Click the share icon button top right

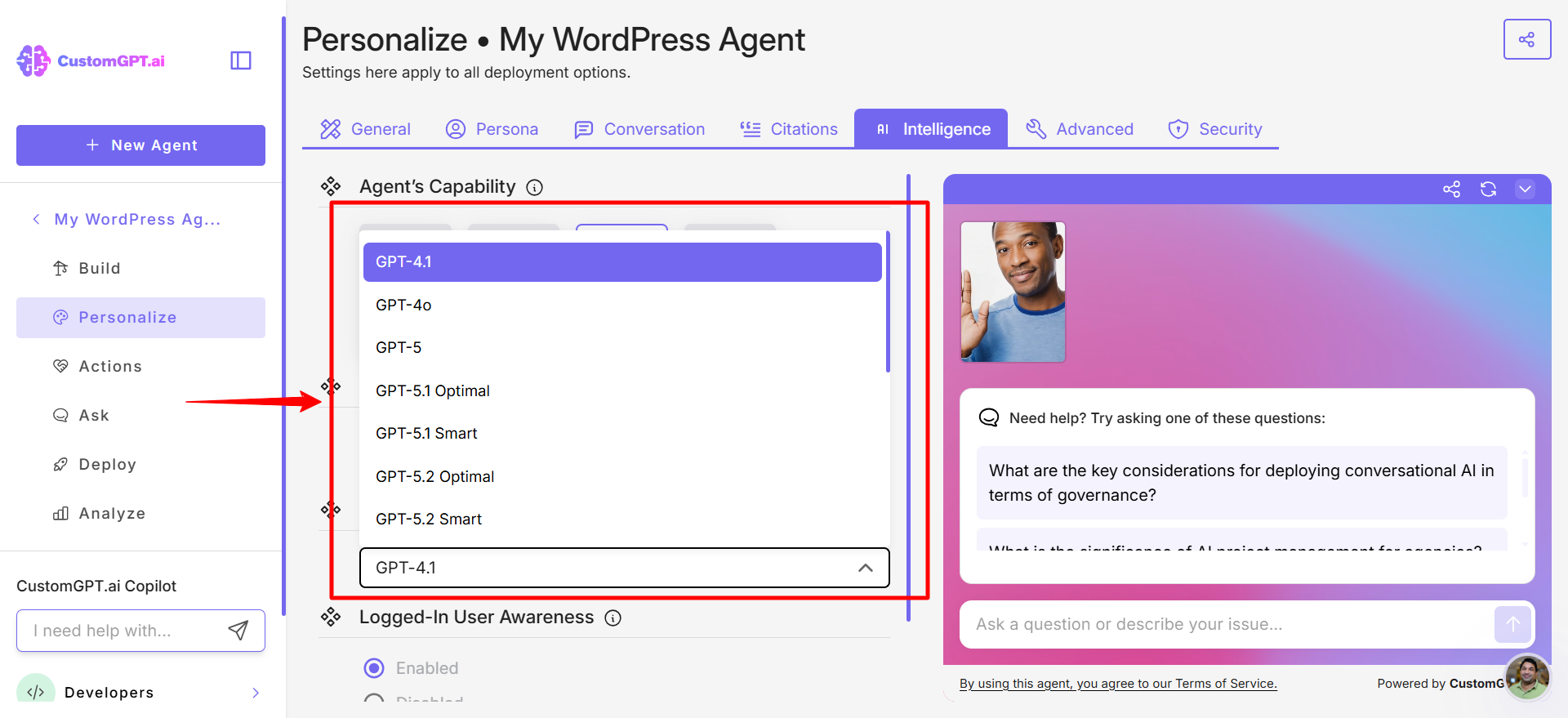[1526, 39]
